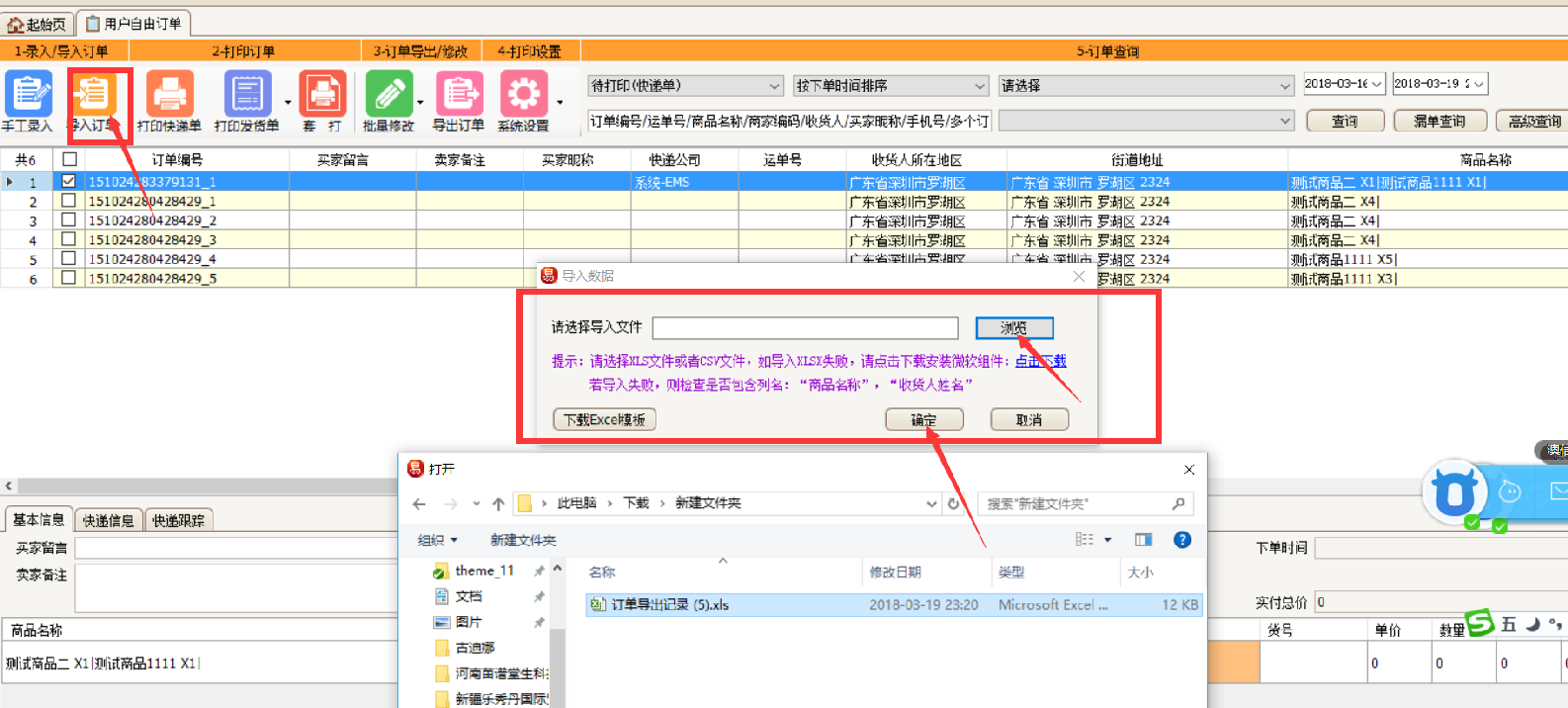Switch to 起始页 tab
This screenshot has width=1568, height=708.
(38, 24)
